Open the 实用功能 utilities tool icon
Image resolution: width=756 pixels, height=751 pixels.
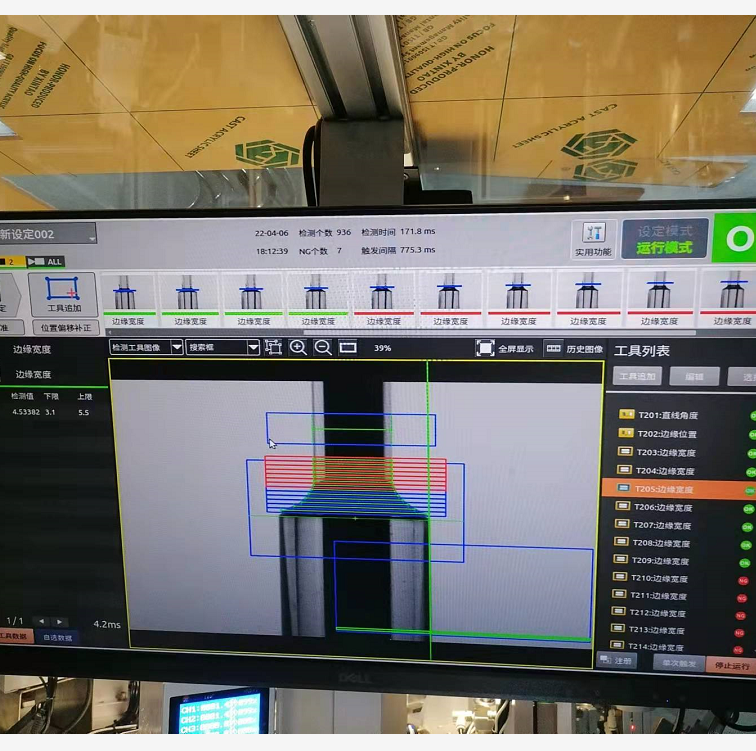point(594,238)
